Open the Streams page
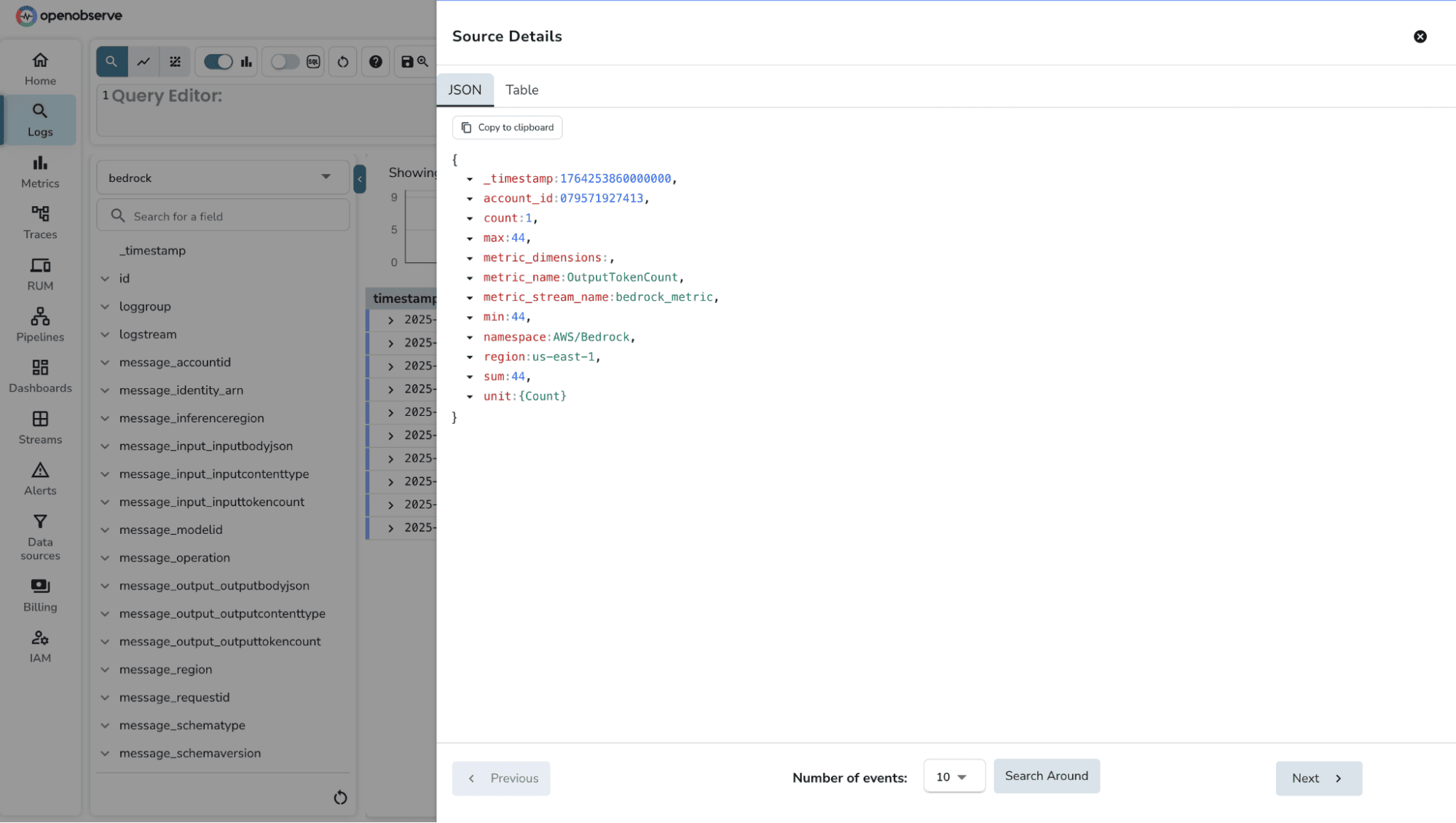 40,427
